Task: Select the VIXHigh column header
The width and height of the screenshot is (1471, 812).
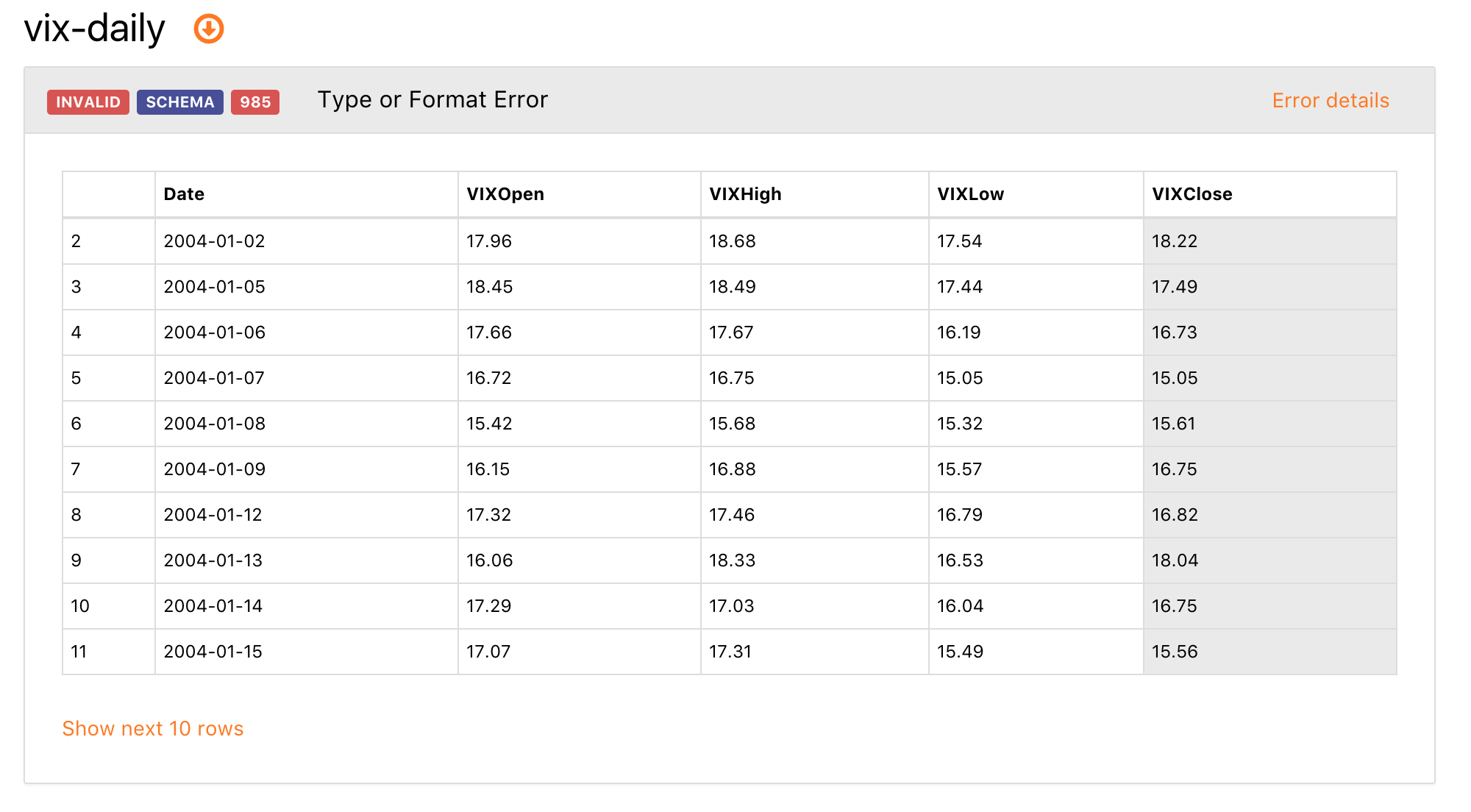Action: pyautogui.click(x=815, y=194)
